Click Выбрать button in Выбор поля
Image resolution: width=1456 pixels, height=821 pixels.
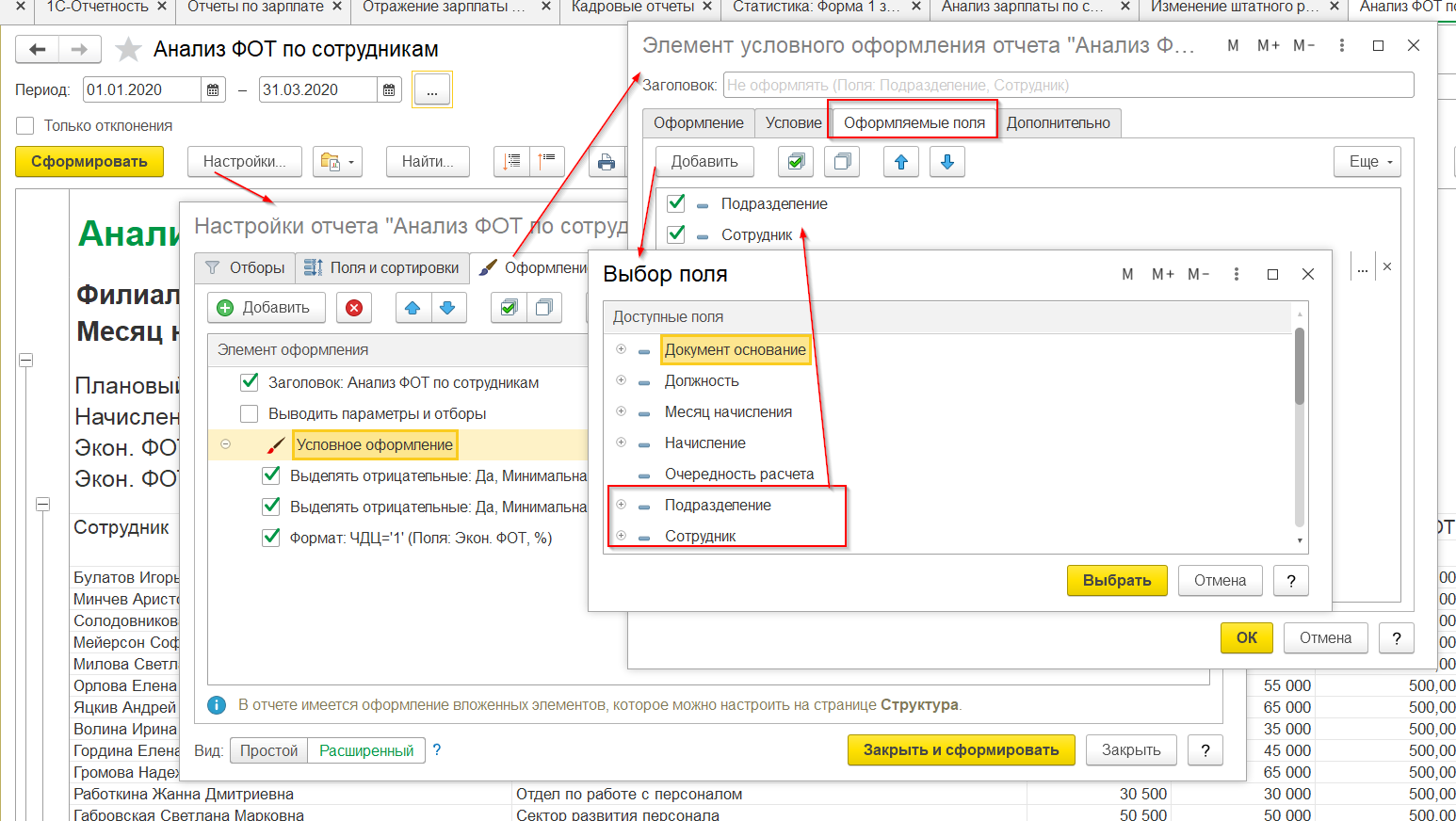tap(1117, 581)
